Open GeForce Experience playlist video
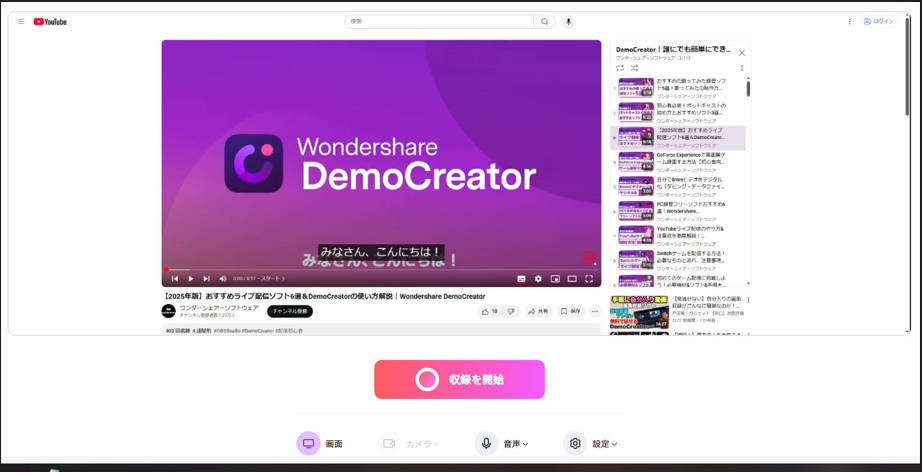This screenshot has height=472, width=922. pyautogui.click(x=678, y=163)
